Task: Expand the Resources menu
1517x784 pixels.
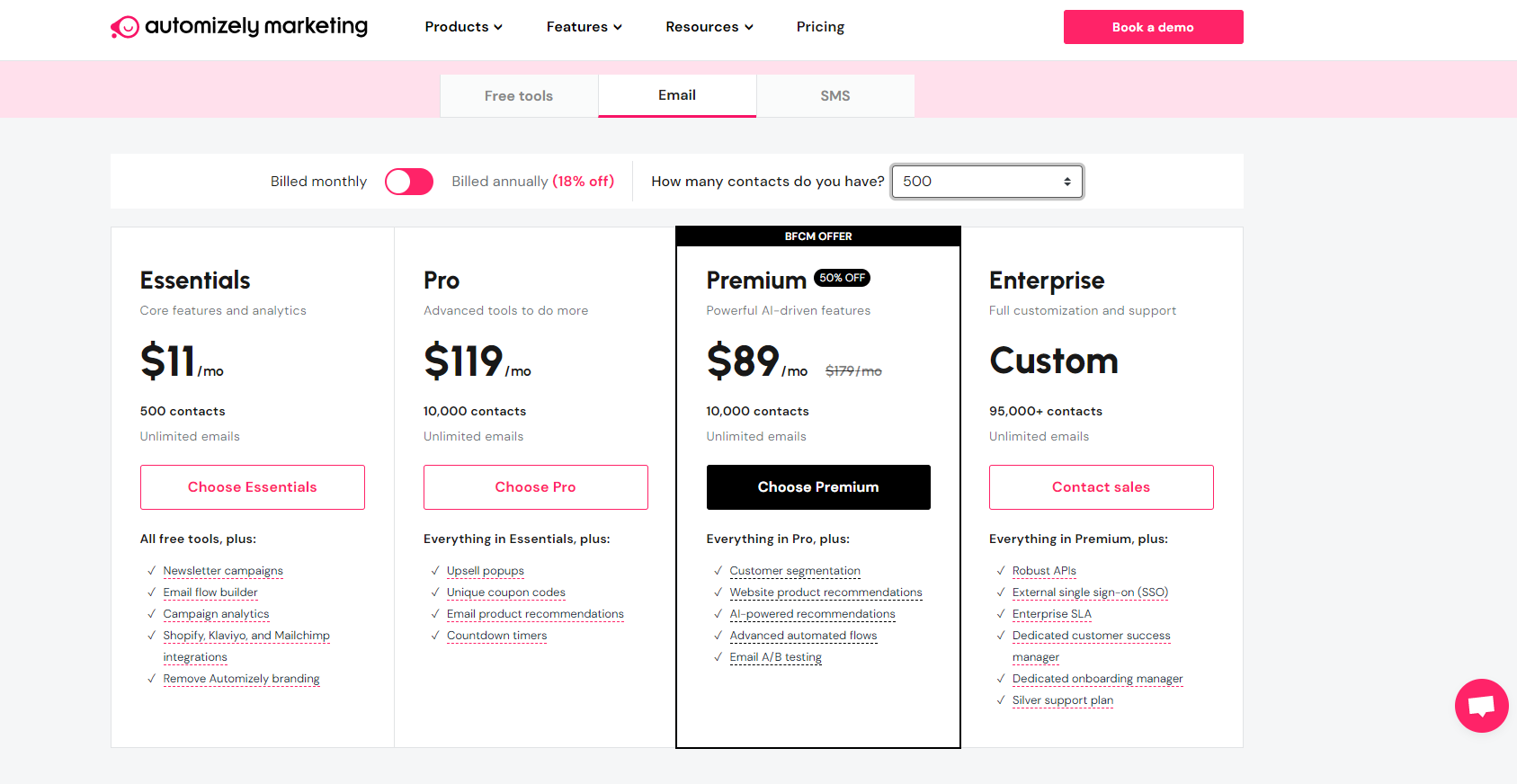Action: pyautogui.click(x=709, y=27)
